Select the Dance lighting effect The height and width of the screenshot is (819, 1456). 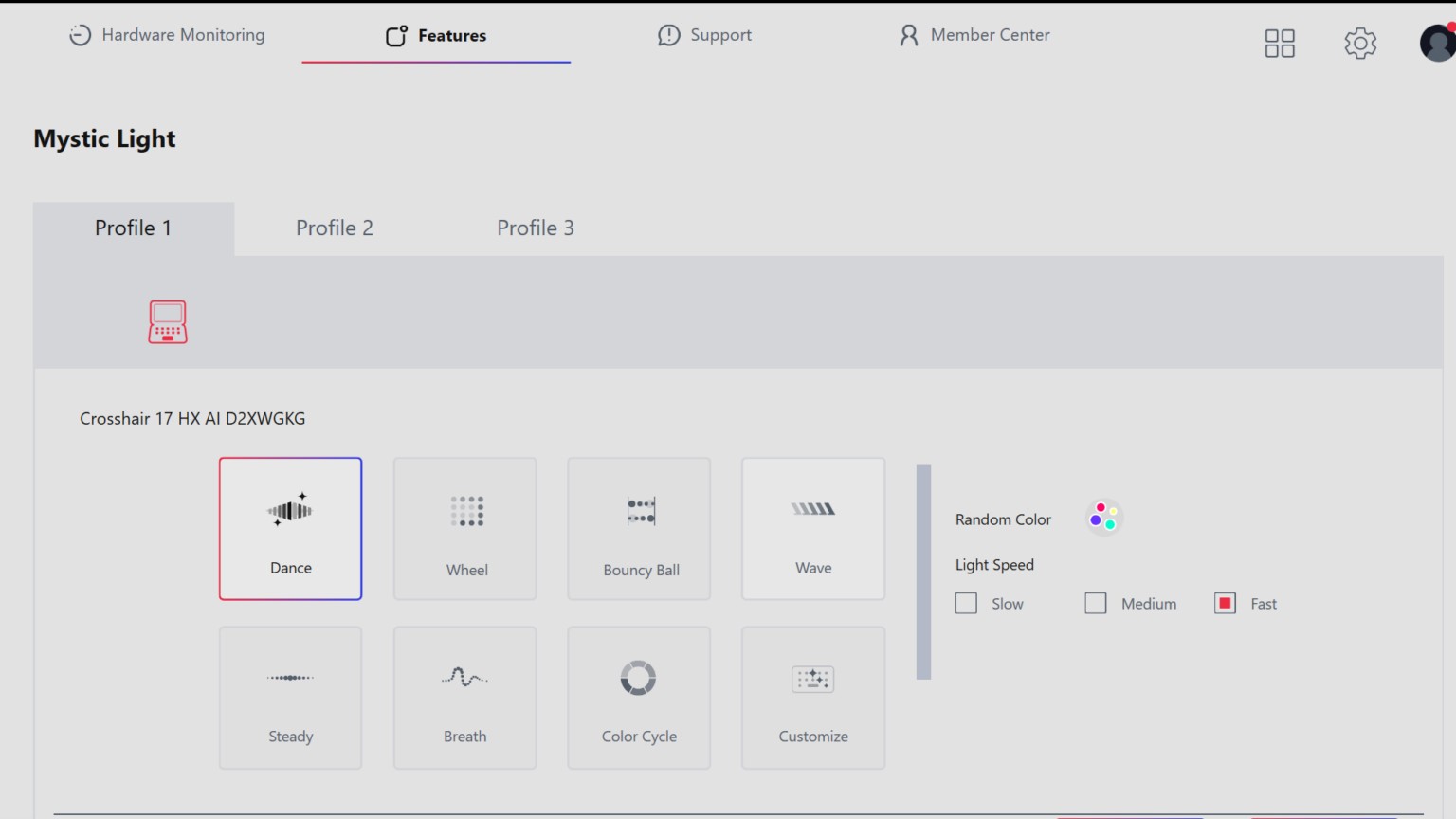pyautogui.click(x=290, y=529)
